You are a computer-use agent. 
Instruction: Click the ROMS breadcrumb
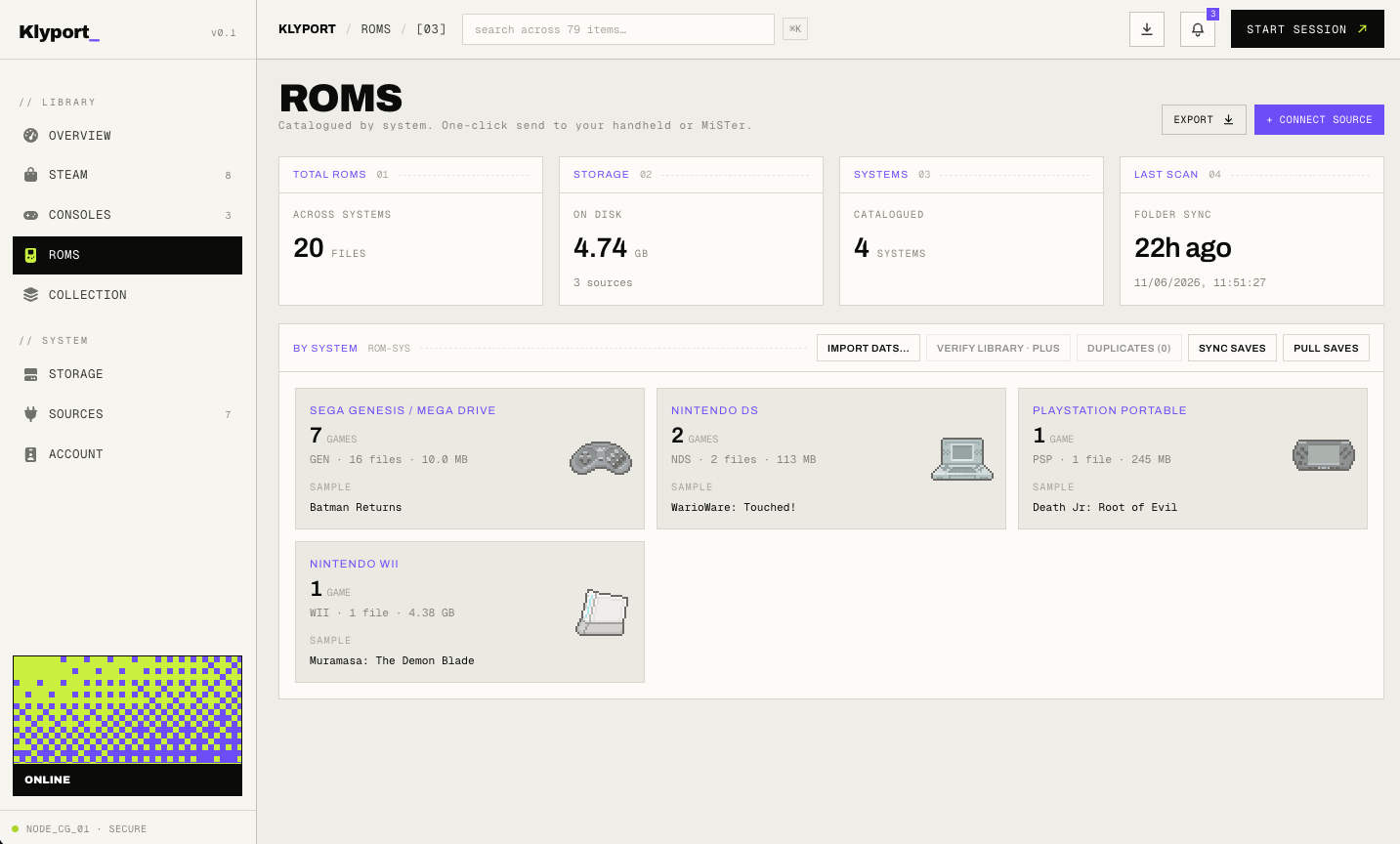click(x=376, y=29)
